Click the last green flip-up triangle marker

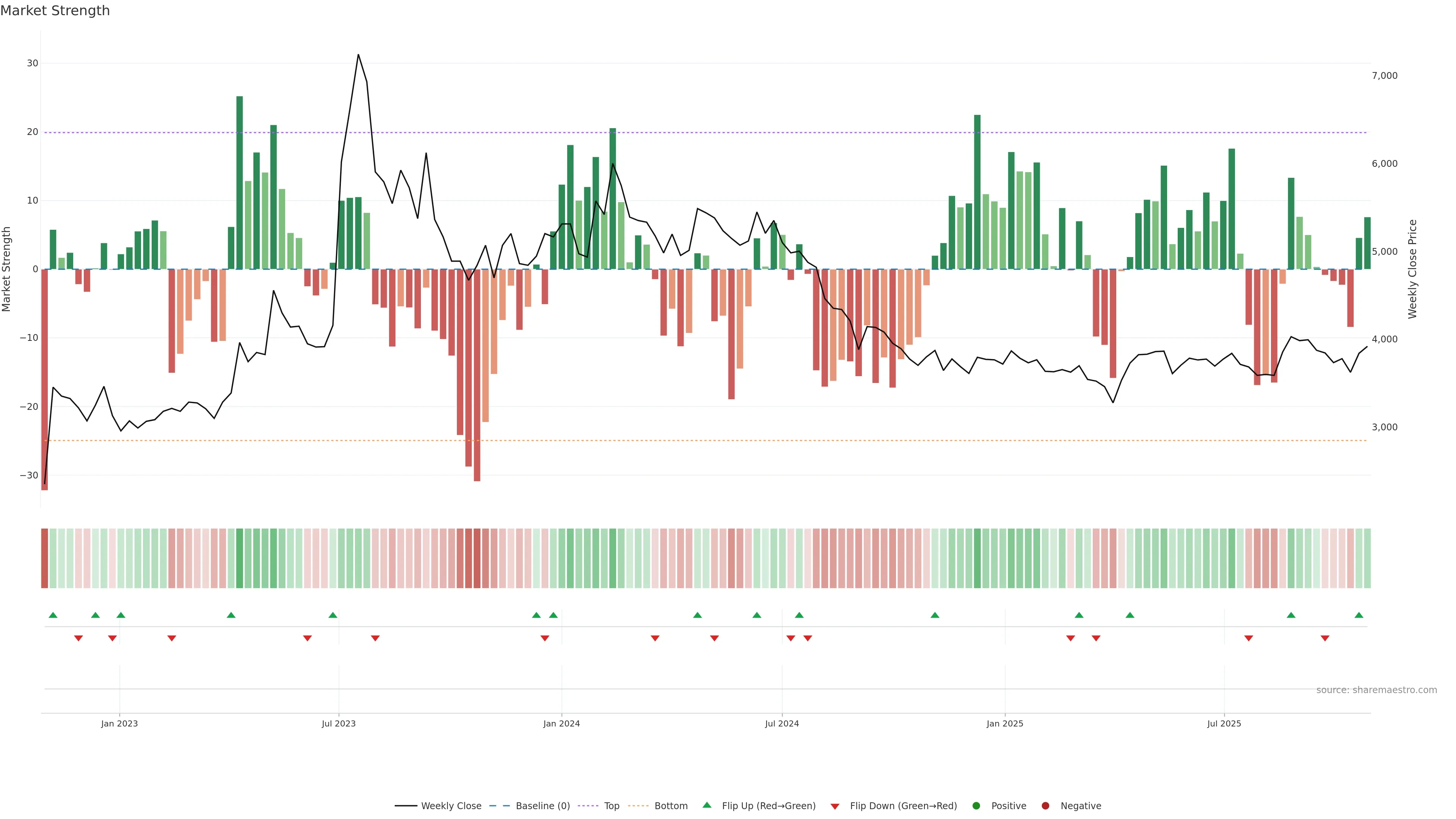(1359, 615)
